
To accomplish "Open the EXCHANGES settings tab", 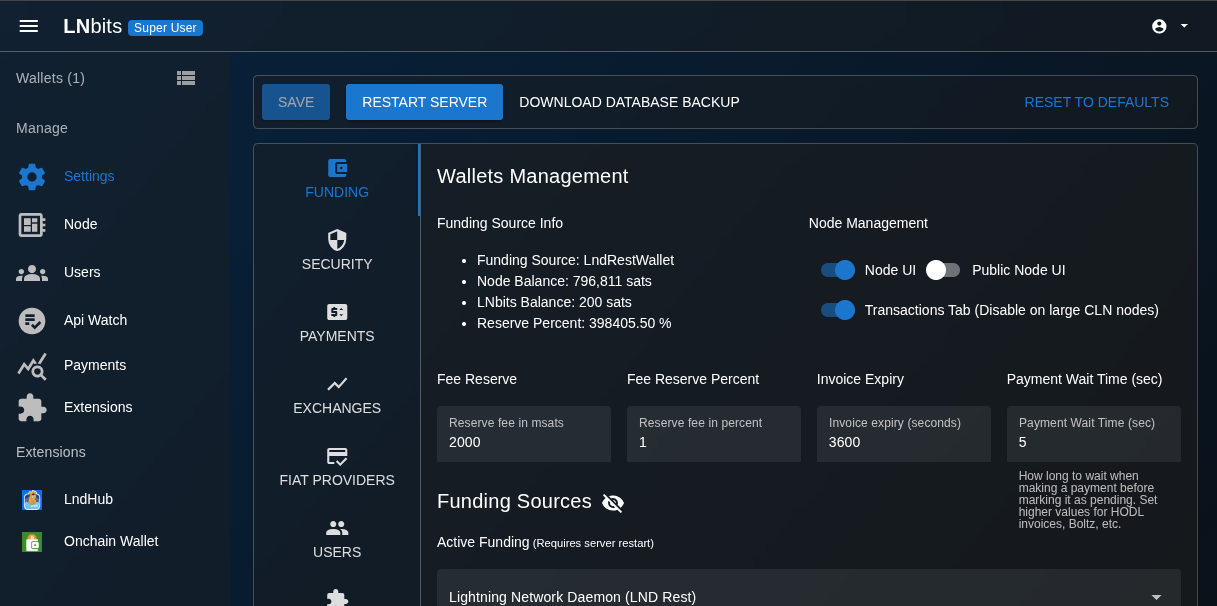I will click(337, 394).
